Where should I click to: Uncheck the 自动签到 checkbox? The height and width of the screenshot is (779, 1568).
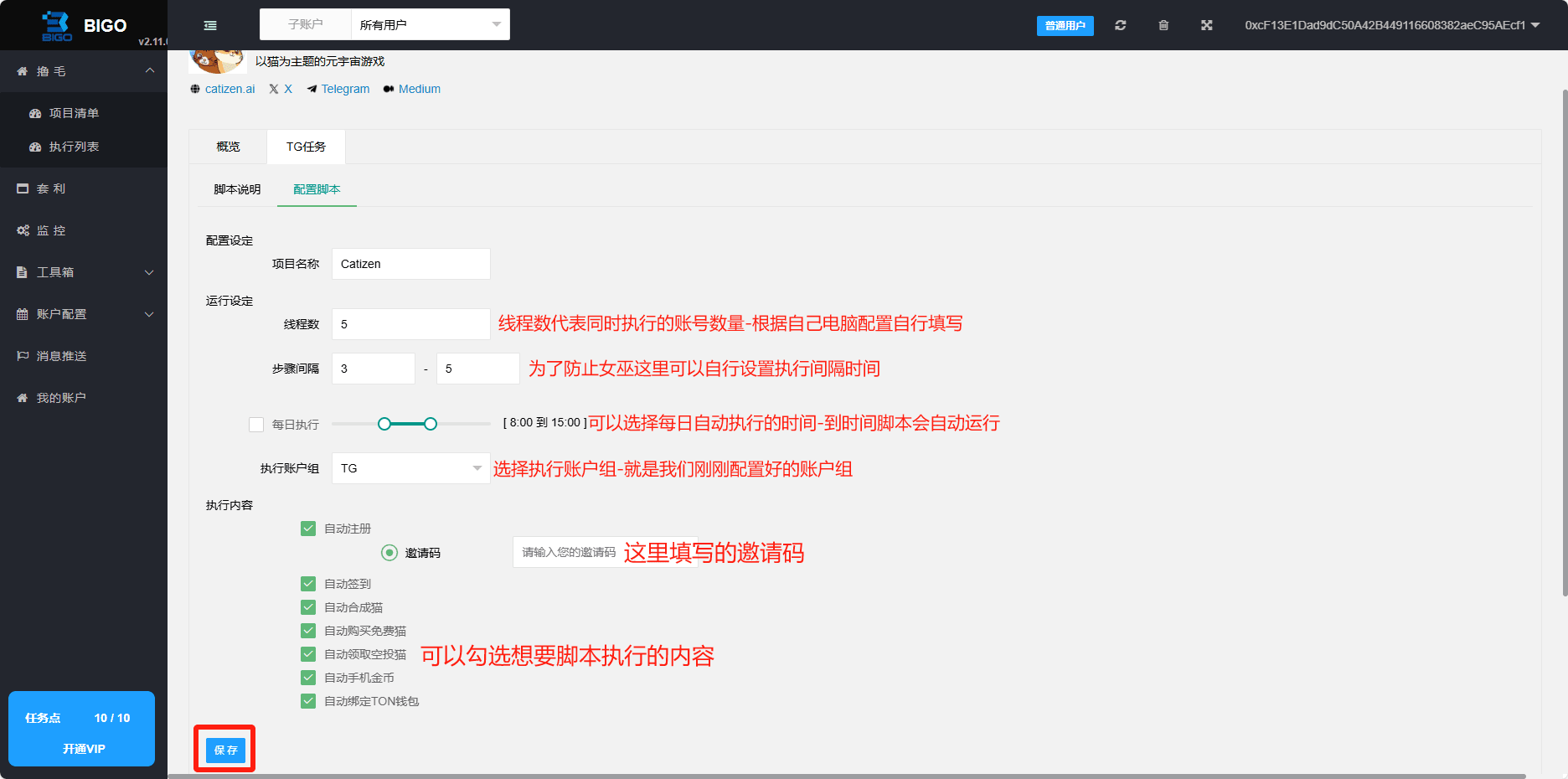tap(308, 584)
